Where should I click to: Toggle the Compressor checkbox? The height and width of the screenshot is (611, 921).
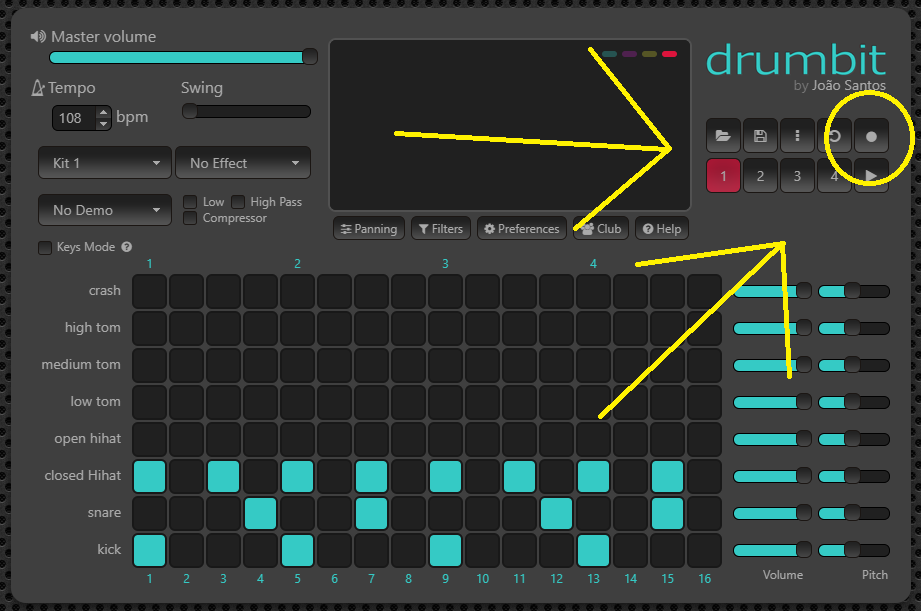pos(190,218)
